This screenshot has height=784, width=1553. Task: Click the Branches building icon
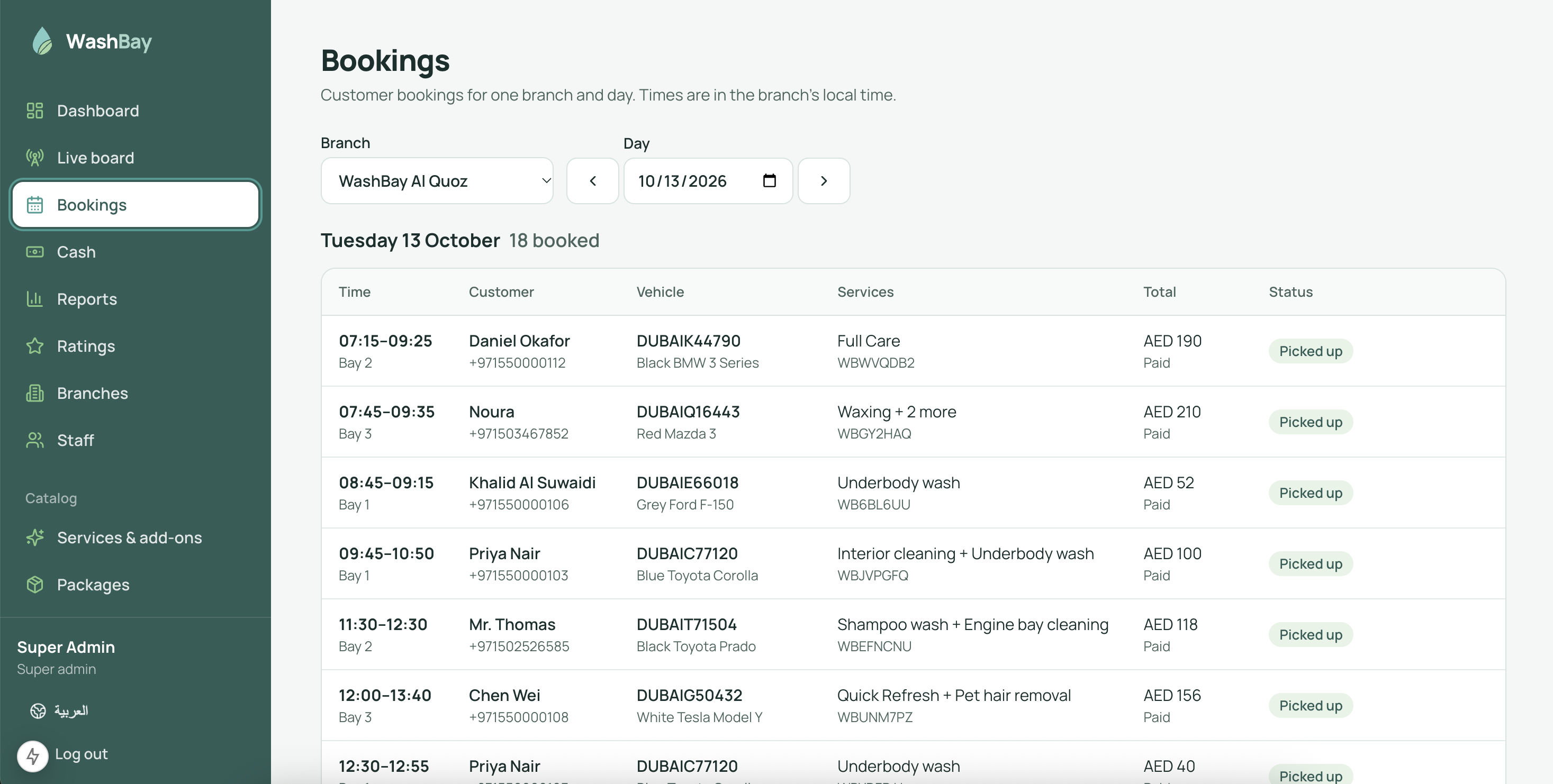pos(35,393)
